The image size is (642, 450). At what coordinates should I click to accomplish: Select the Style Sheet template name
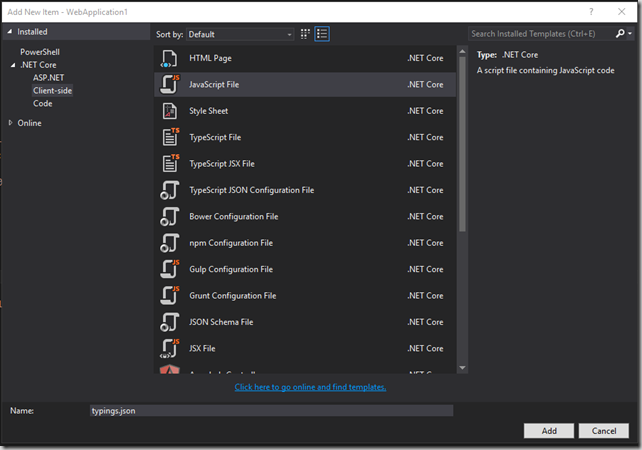(x=208, y=111)
